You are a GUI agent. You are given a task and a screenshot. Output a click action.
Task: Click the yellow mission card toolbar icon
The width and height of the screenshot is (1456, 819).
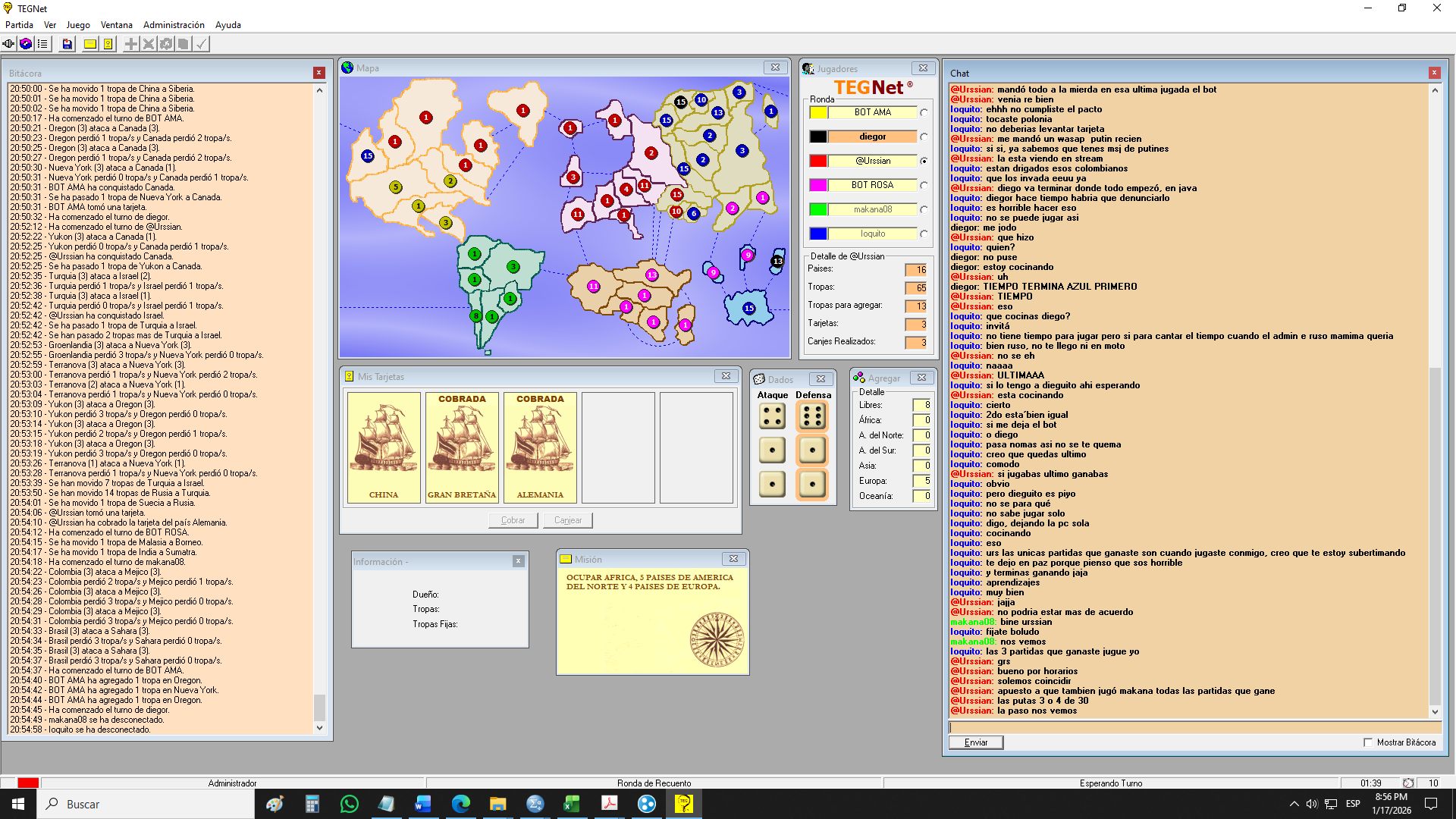coord(90,44)
